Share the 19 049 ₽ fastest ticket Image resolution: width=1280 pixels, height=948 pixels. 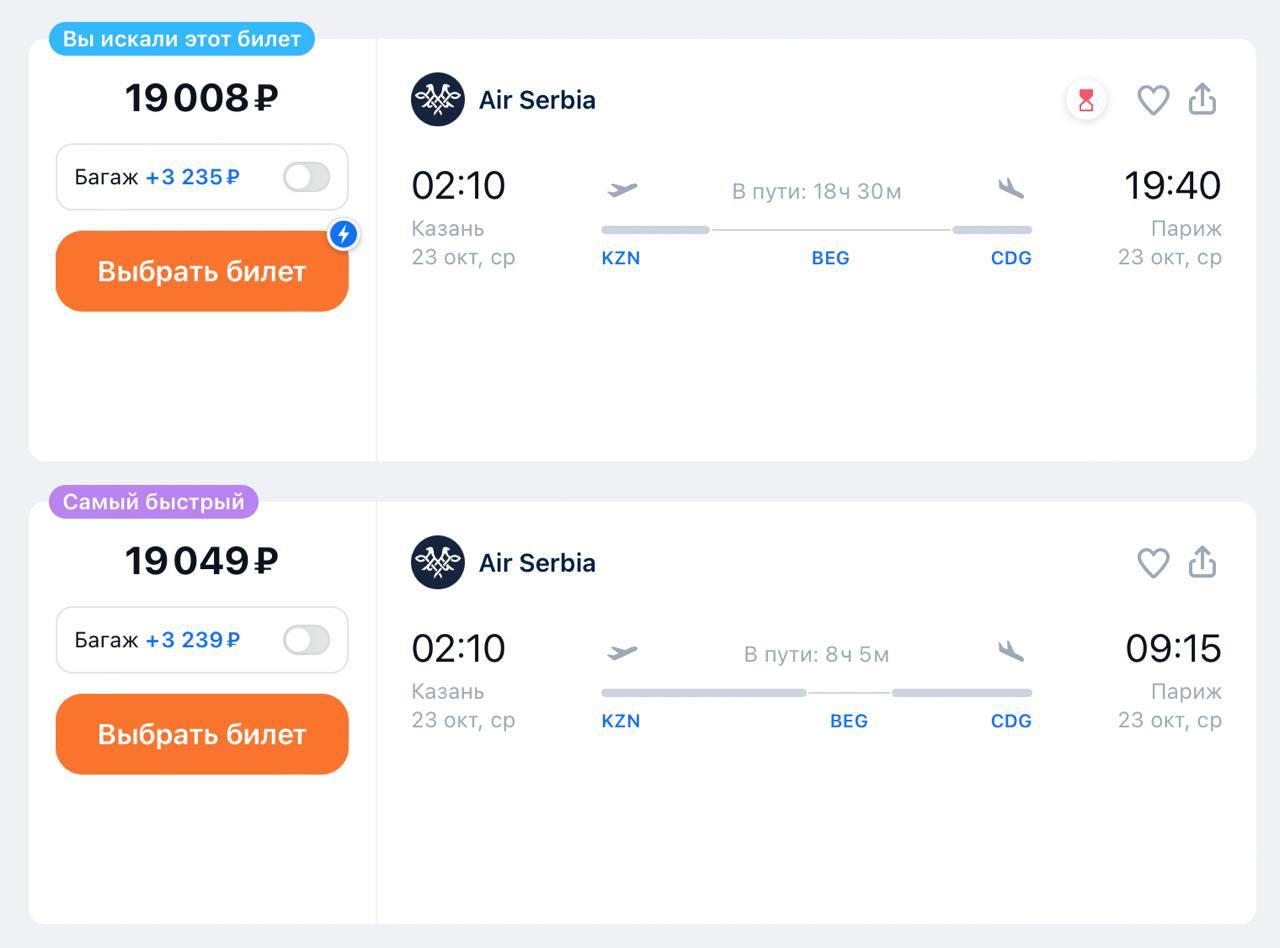point(1202,562)
